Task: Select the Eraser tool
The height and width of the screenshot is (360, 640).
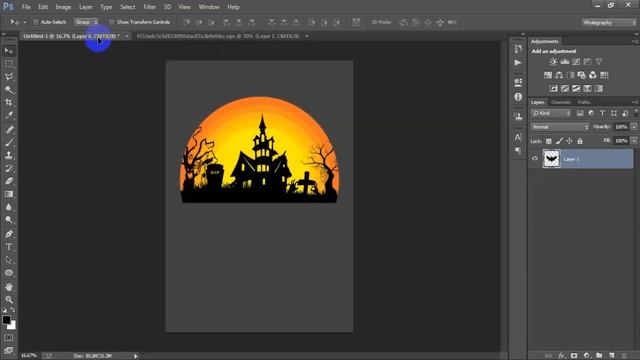Action: click(9, 181)
